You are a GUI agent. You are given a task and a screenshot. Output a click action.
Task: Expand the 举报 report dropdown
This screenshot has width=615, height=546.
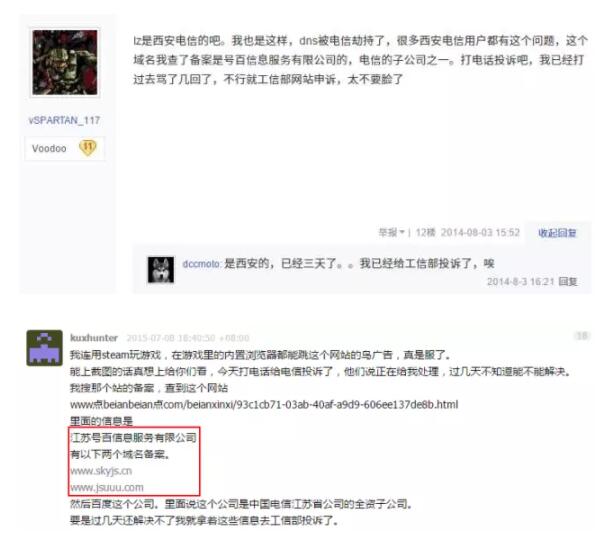click(391, 233)
